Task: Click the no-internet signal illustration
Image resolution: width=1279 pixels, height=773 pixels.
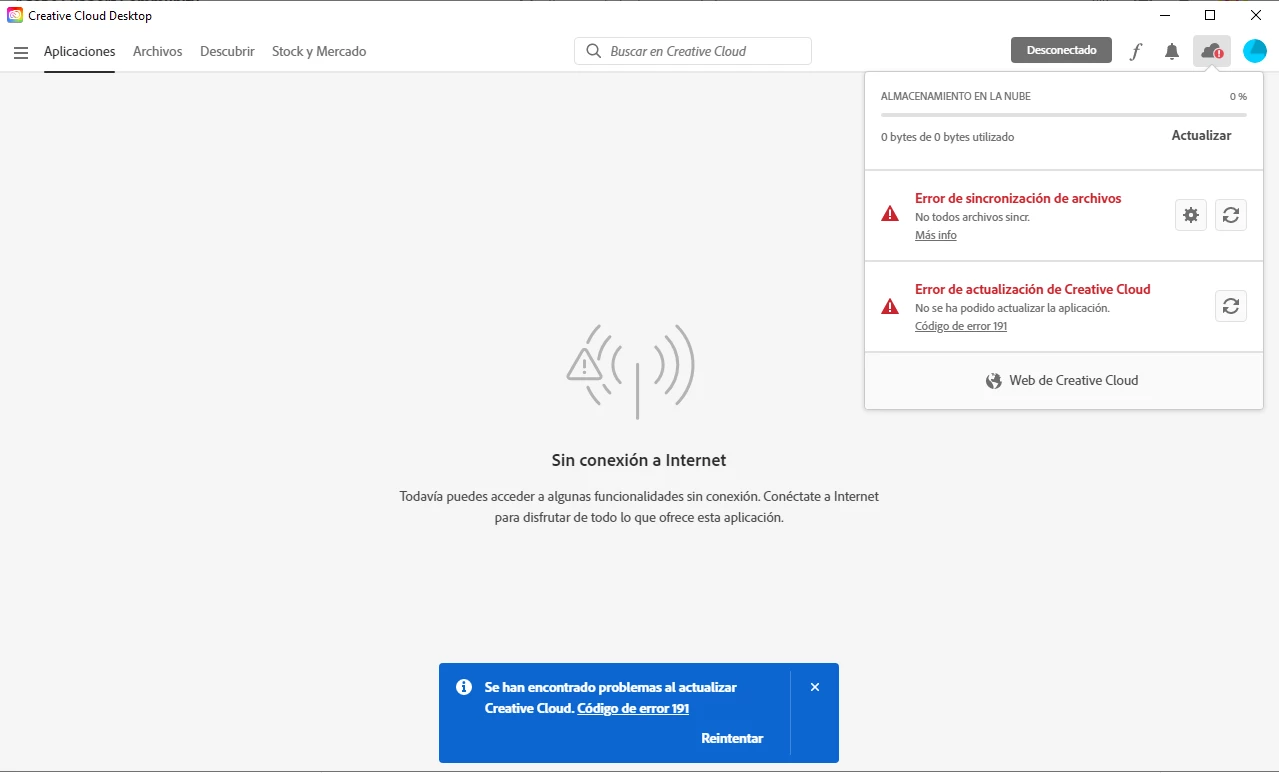Action: 631,371
